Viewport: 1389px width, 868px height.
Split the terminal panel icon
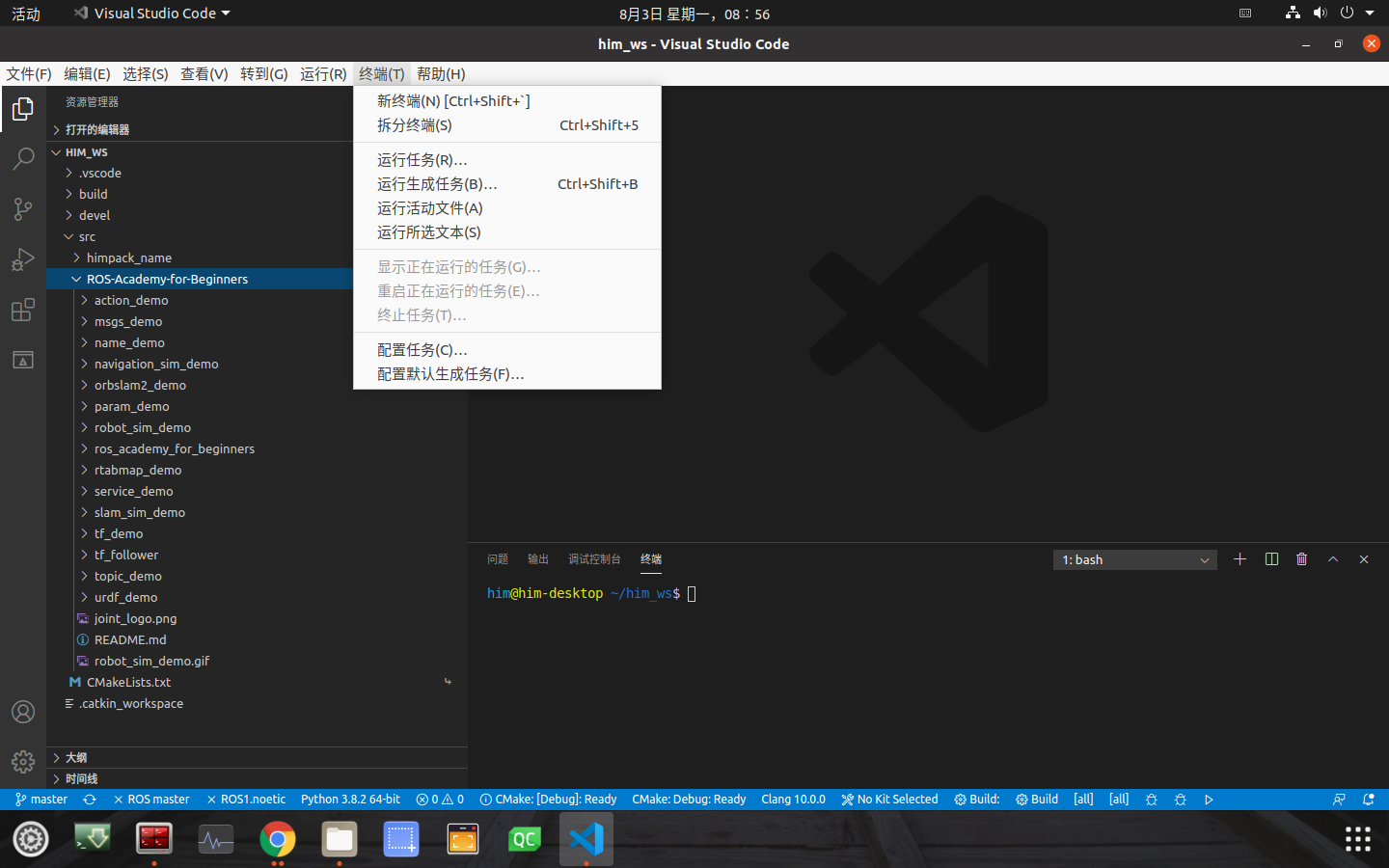(1271, 559)
